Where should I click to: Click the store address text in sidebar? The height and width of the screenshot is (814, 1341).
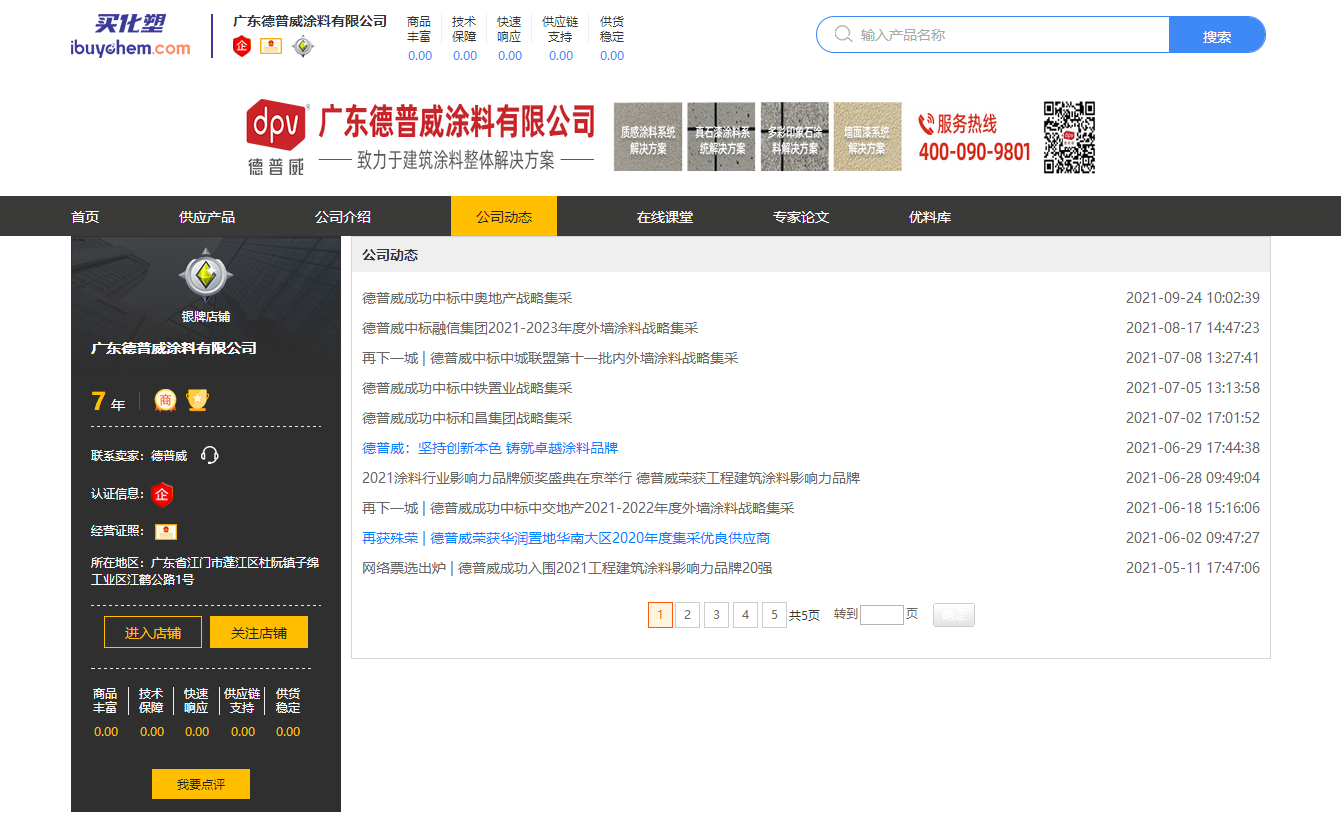205,571
